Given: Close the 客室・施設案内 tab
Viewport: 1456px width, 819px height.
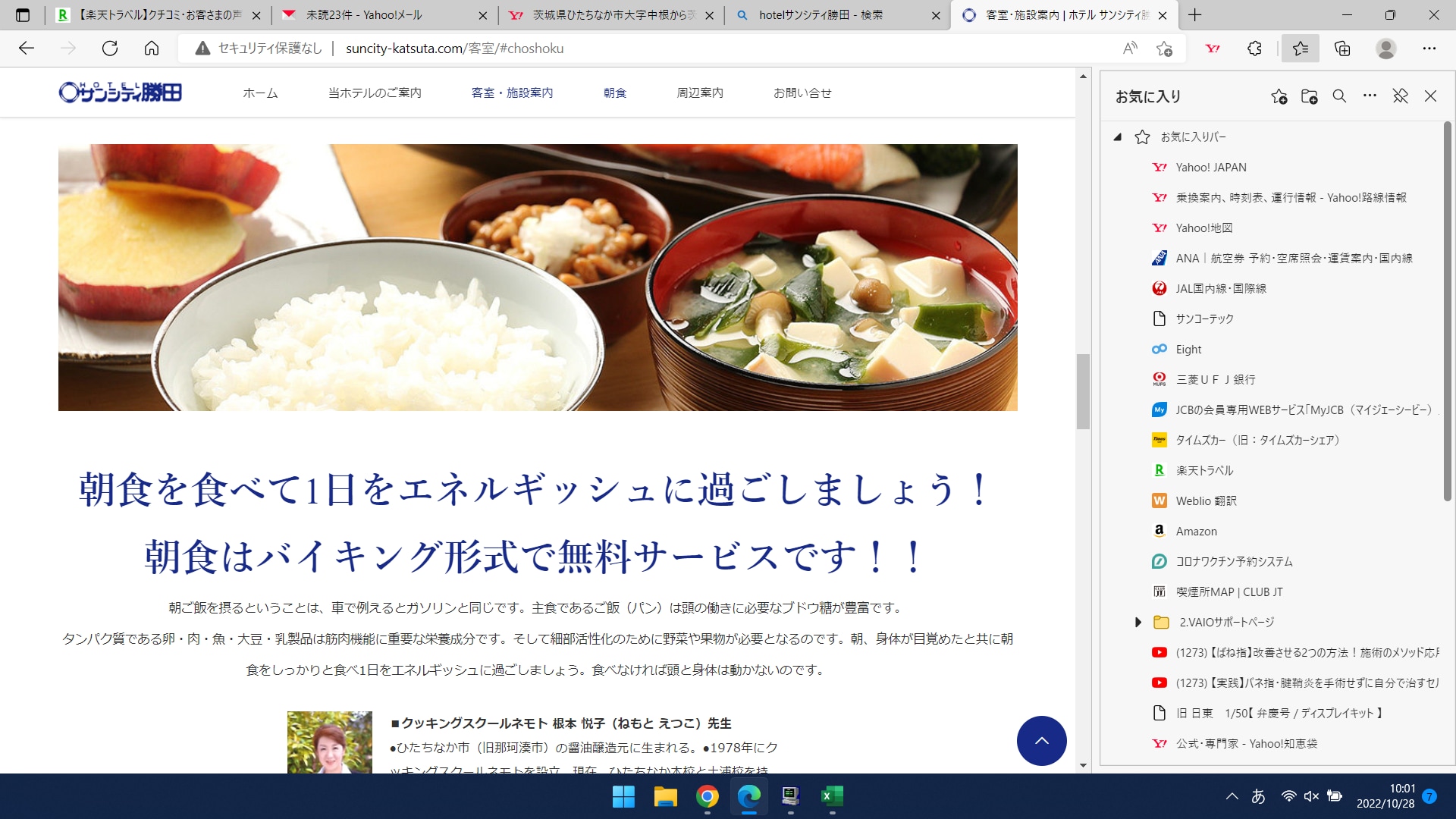Looking at the screenshot, I should (1163, 15).
